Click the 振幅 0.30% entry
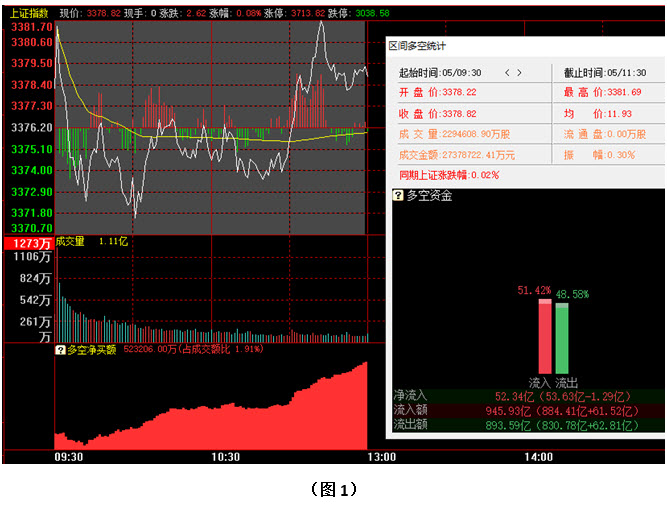This screenshot has width=667, height=507. coord(599,155)
